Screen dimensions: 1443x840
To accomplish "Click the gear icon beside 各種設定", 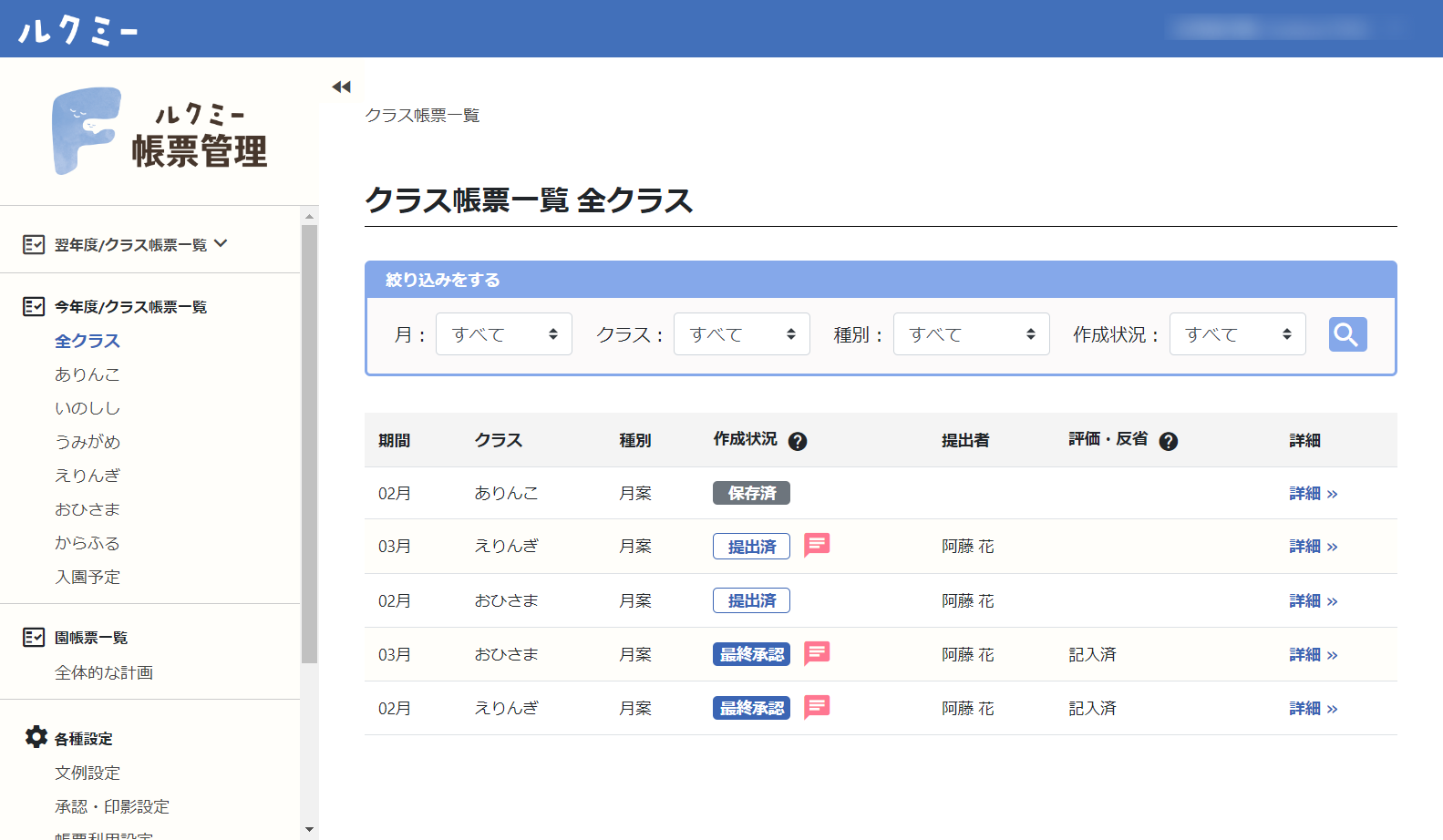I will 36,737.
